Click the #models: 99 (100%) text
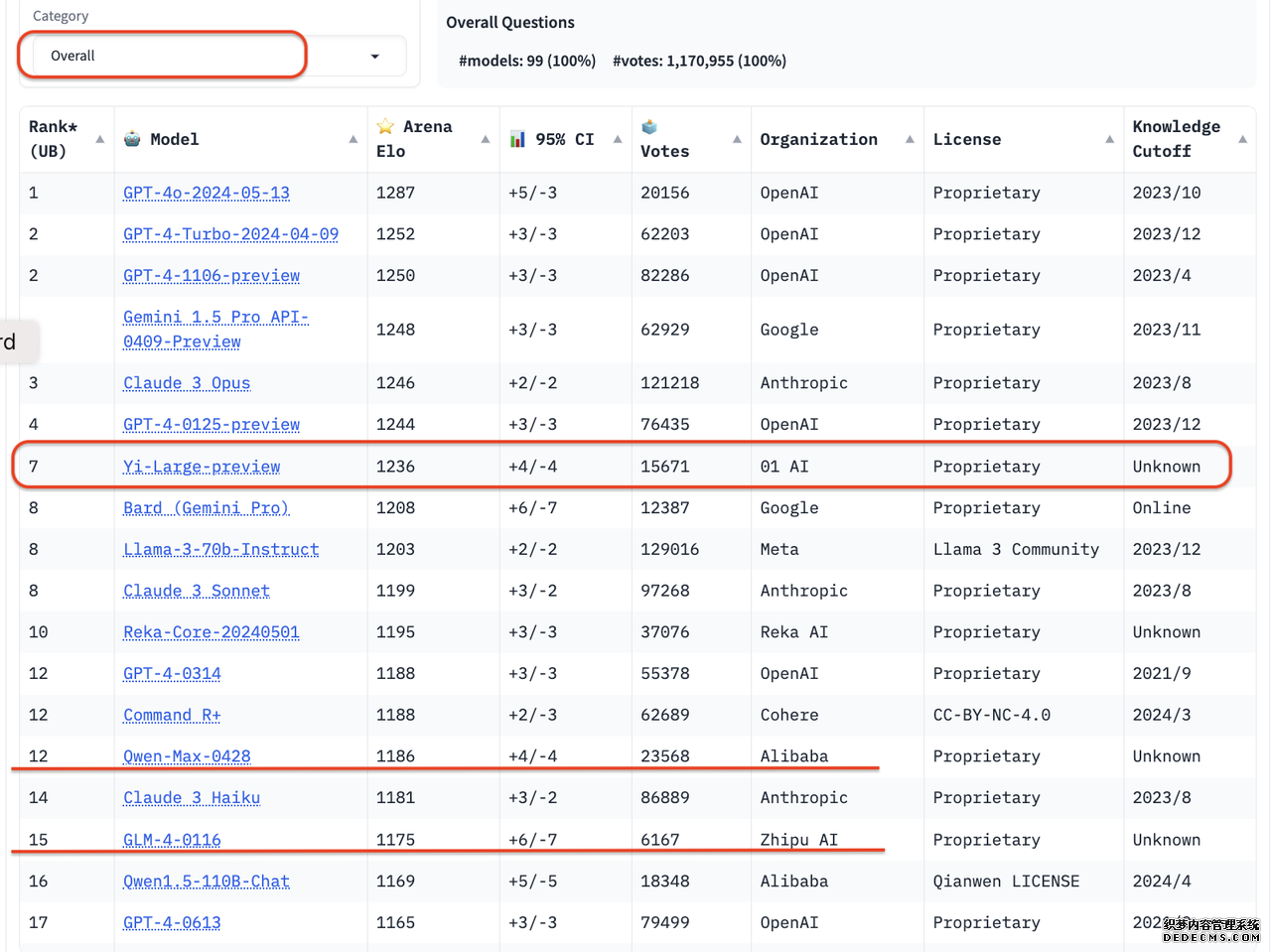 pyautogui.click(x=527, y=61)
